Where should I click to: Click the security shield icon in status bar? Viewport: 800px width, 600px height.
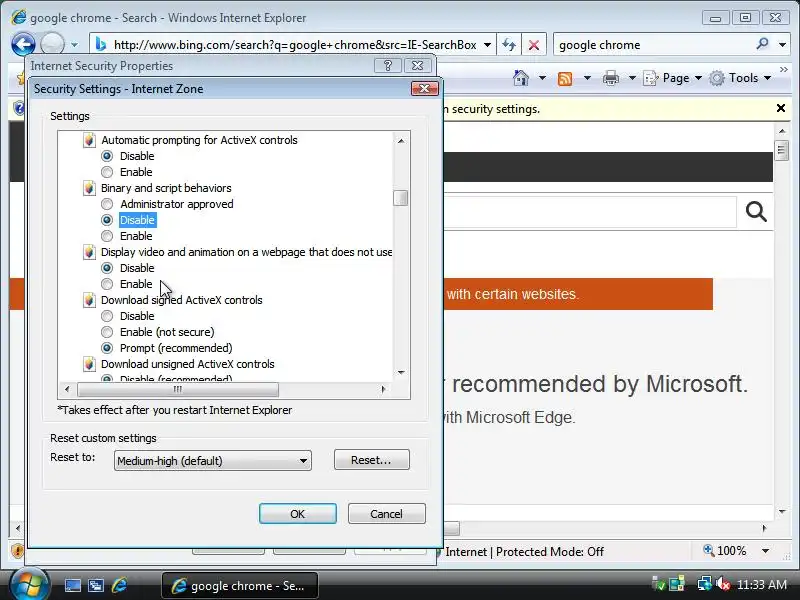tap(17, 551)
